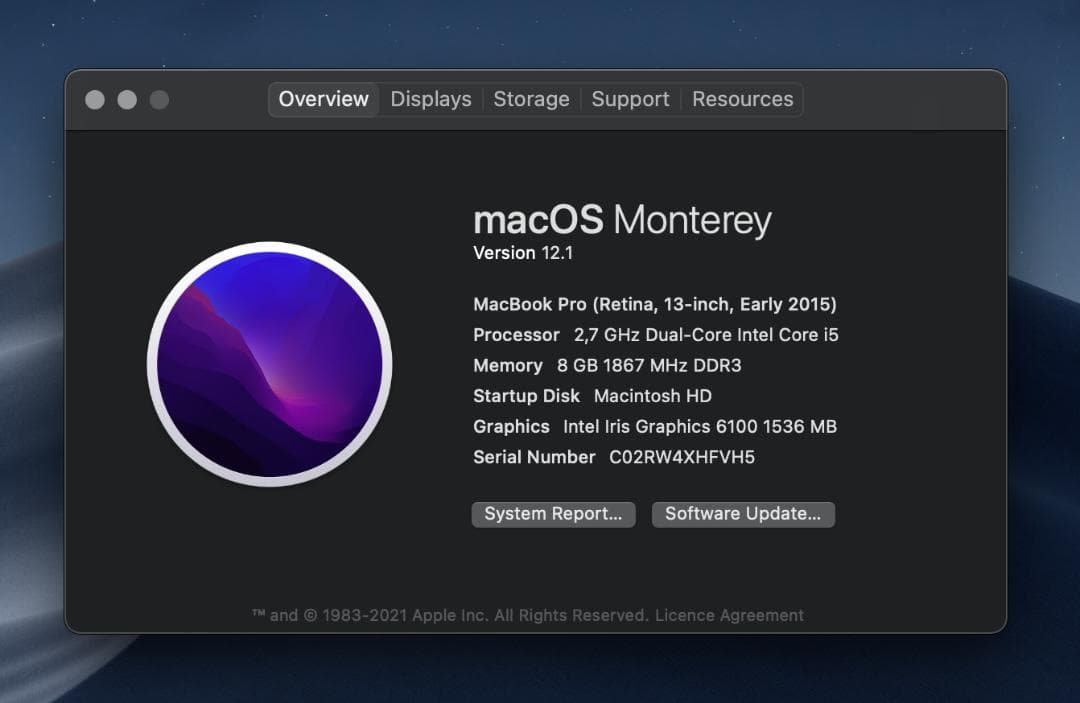
Task: Click the Graphics Intel Iris line
Action: tap(654, 427)
